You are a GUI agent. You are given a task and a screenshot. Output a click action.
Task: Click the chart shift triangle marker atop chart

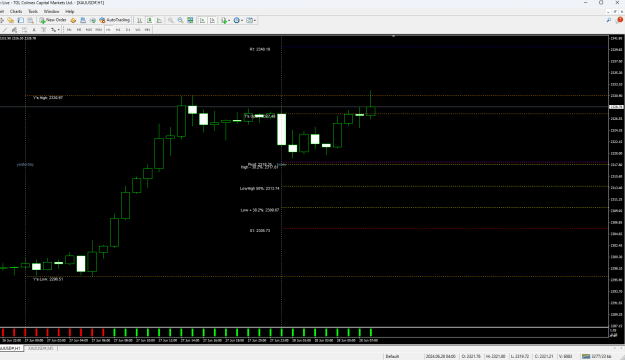pyautogui.click(x=393, y=36)
